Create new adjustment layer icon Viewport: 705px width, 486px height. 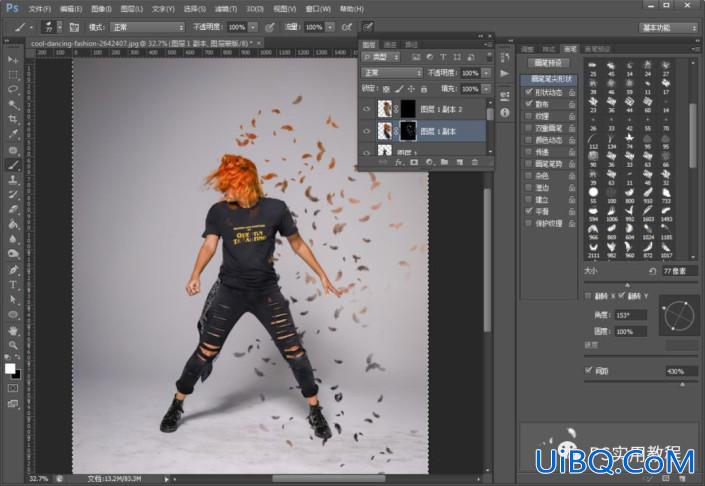coord(429,162)
